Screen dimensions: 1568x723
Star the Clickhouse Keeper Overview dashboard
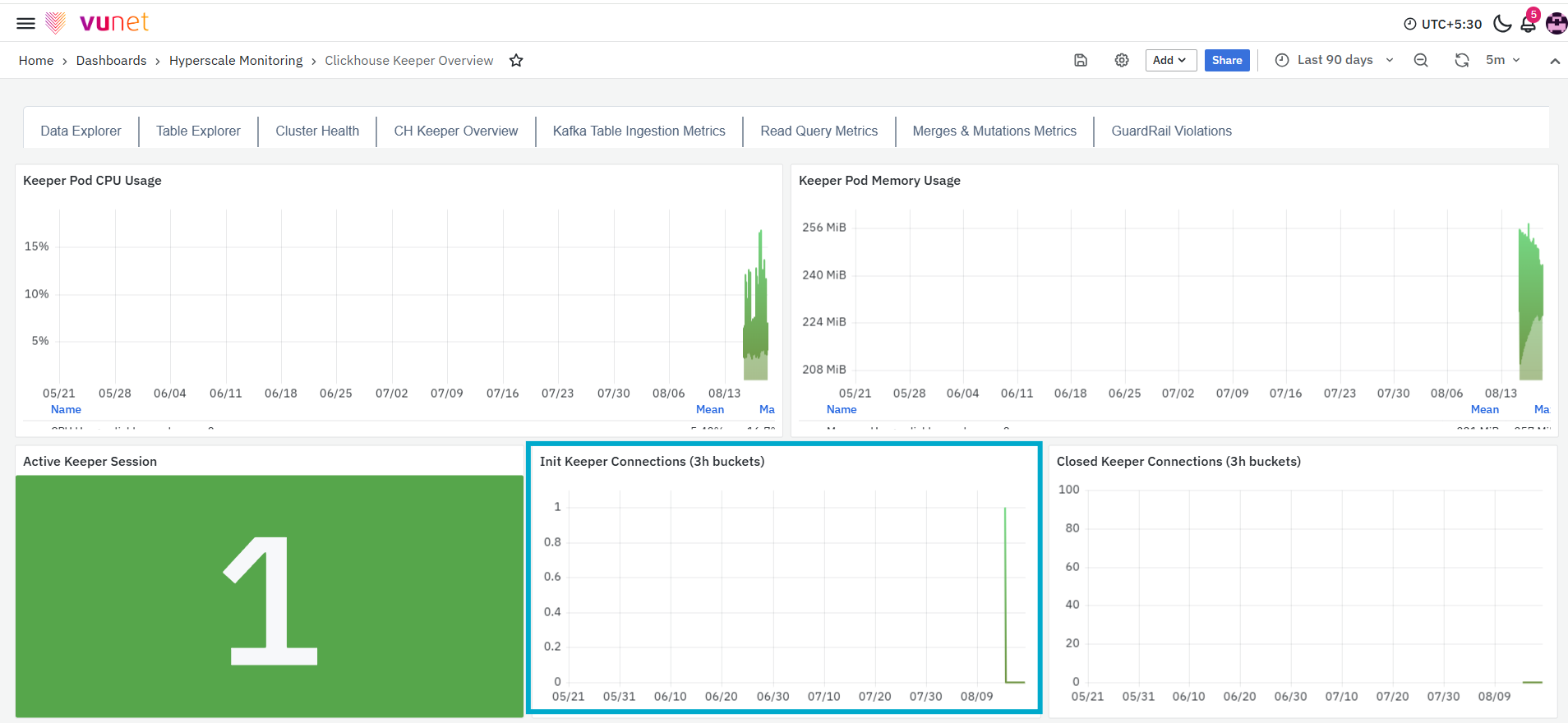pos(516,61)
